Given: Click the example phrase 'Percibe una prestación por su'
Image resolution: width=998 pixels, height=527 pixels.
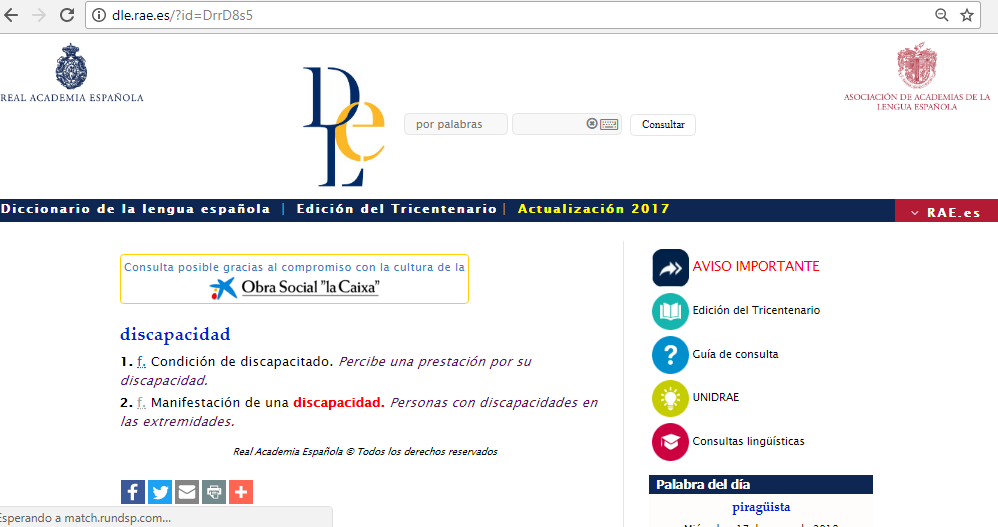Looking at the screenshot, I should click(x=435, y=362).
